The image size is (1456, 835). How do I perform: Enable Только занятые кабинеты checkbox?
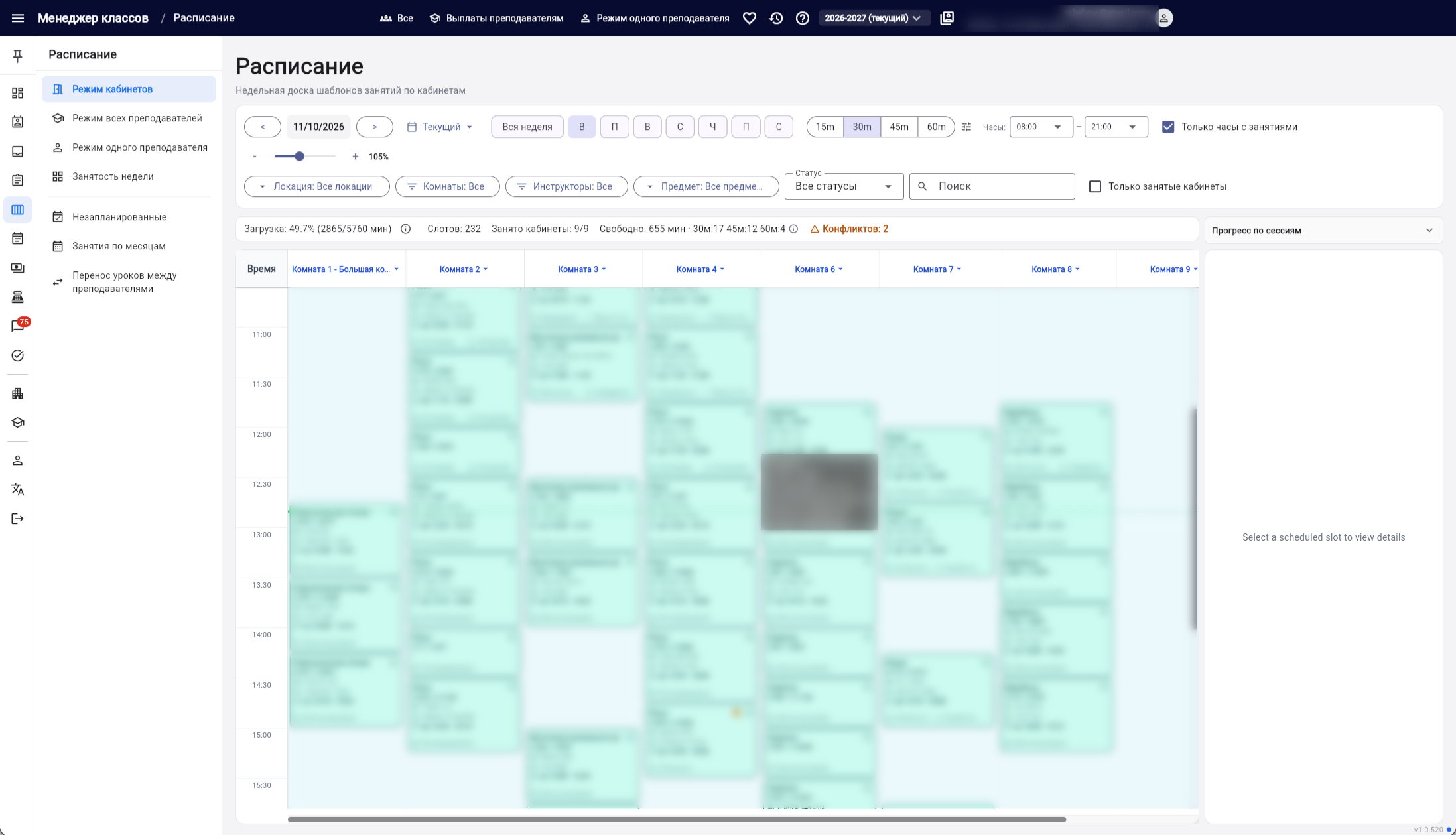coord(1095,186)
